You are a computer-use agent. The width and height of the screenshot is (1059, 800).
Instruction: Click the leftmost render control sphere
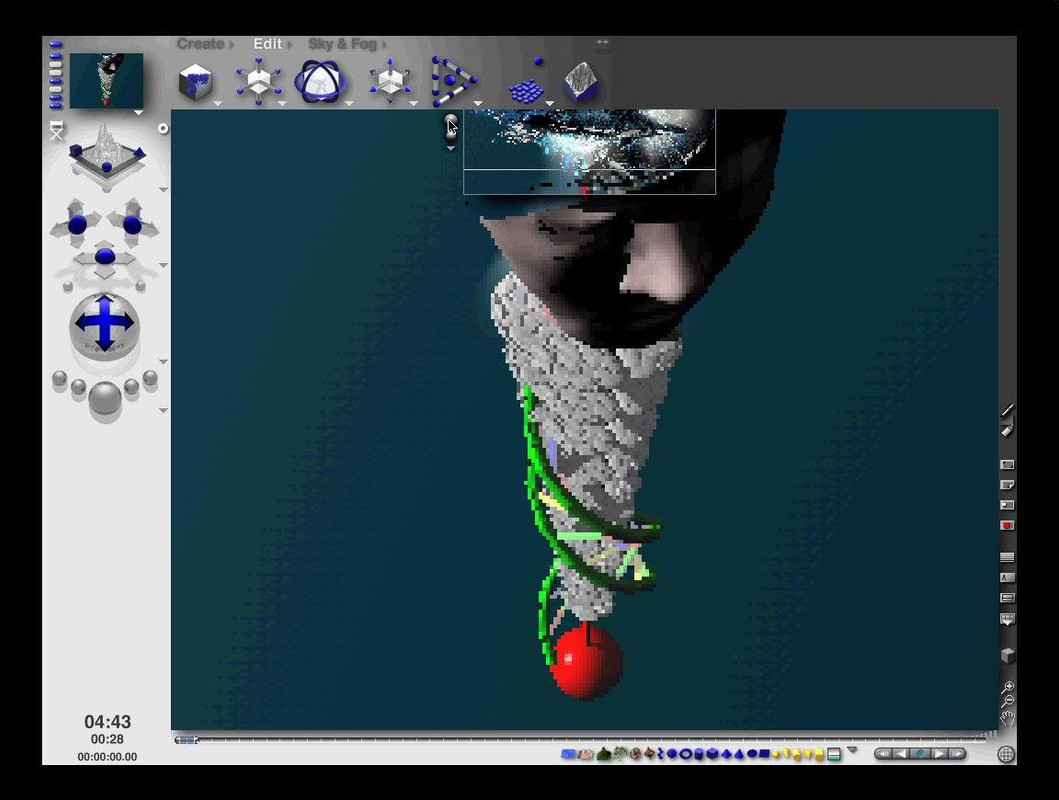tap(59, 379)
